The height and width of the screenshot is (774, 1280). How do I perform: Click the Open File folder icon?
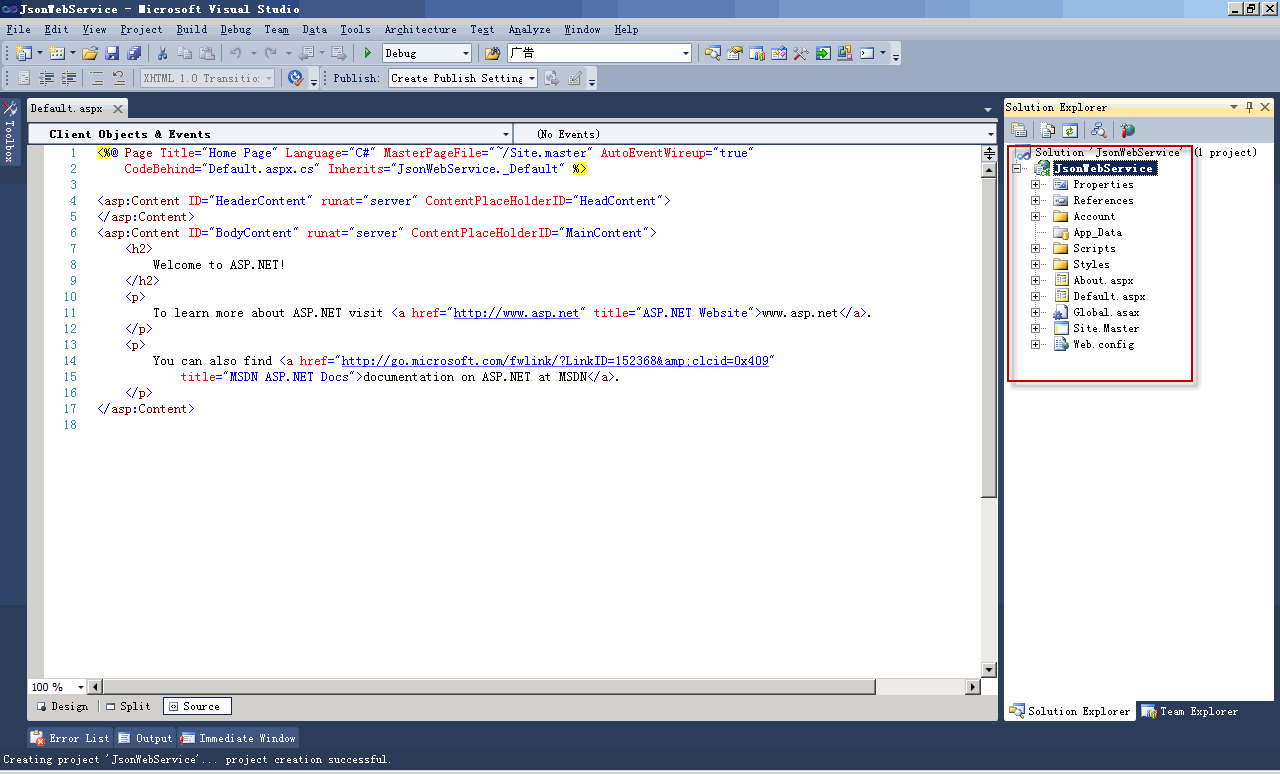pos(90,53)
